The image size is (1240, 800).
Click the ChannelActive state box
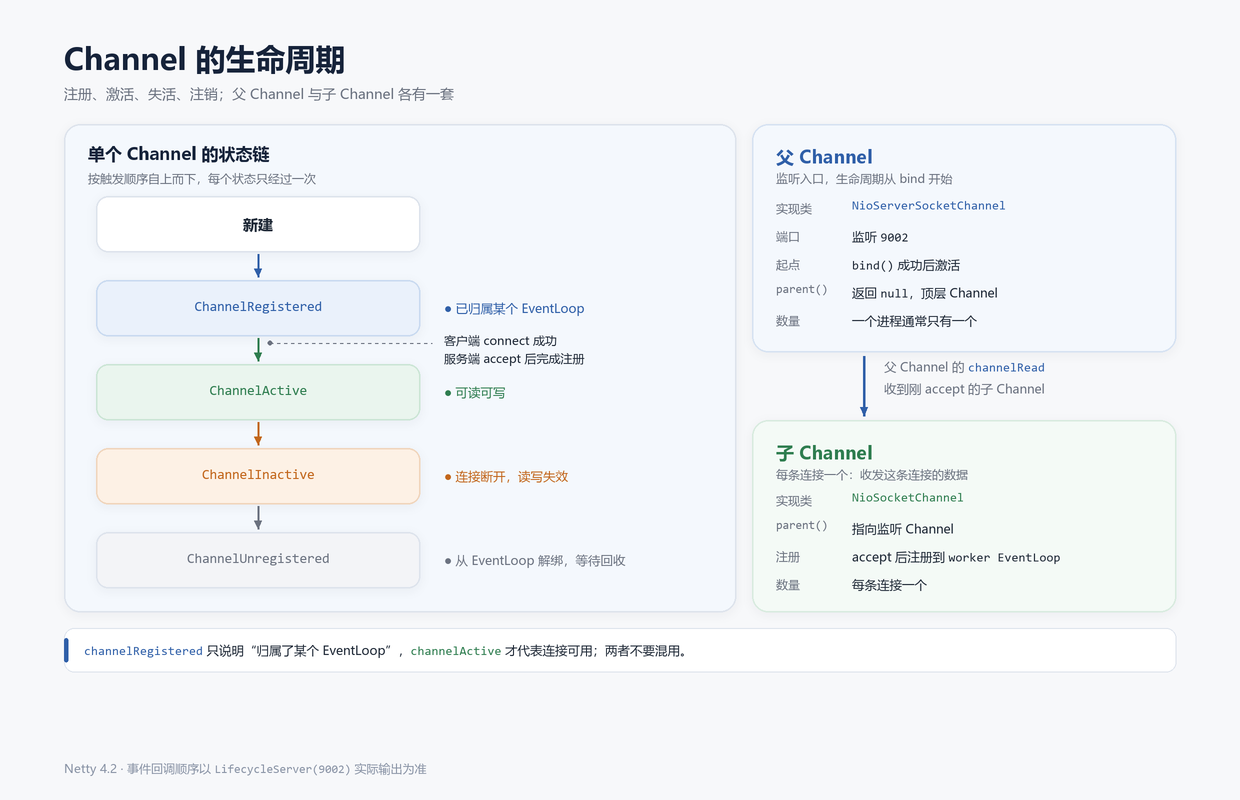258,392
